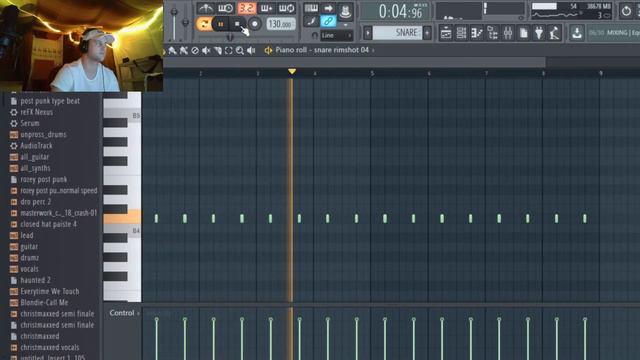Disable the blue link multilink button

tap(328, 21)
